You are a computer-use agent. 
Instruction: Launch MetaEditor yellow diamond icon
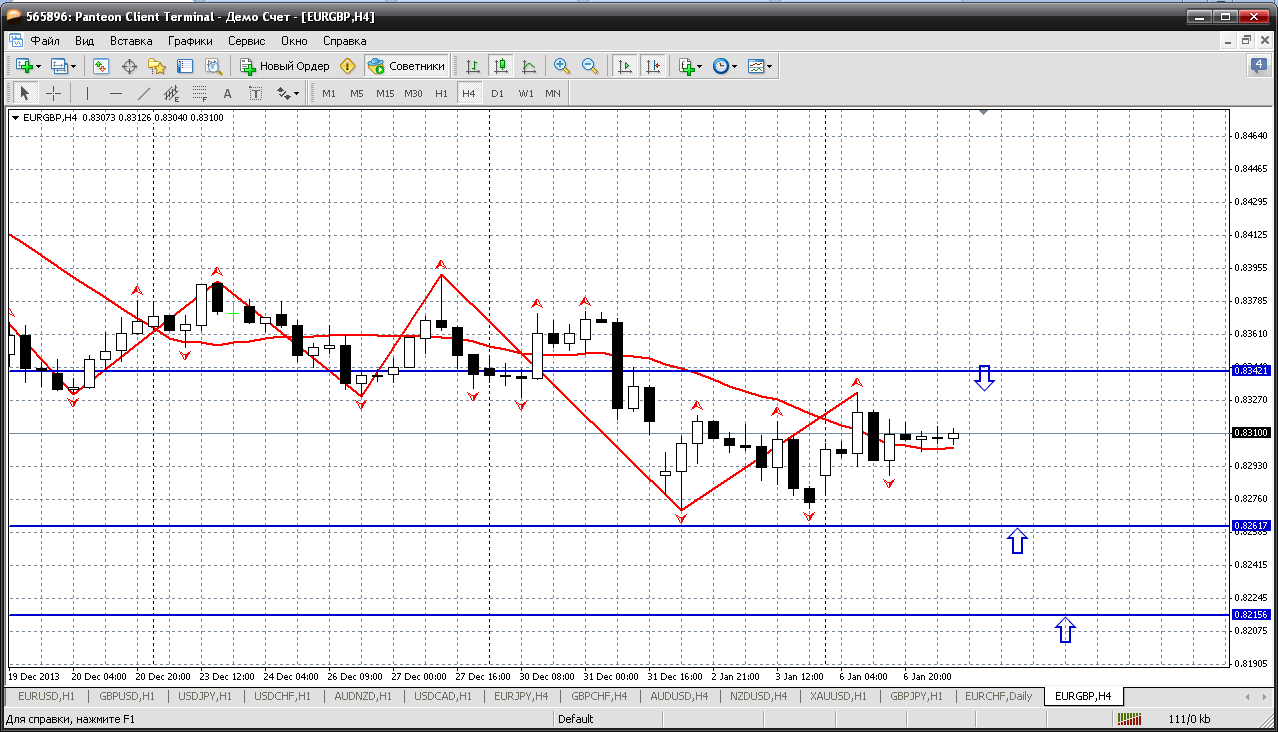(x=347, y=66)
